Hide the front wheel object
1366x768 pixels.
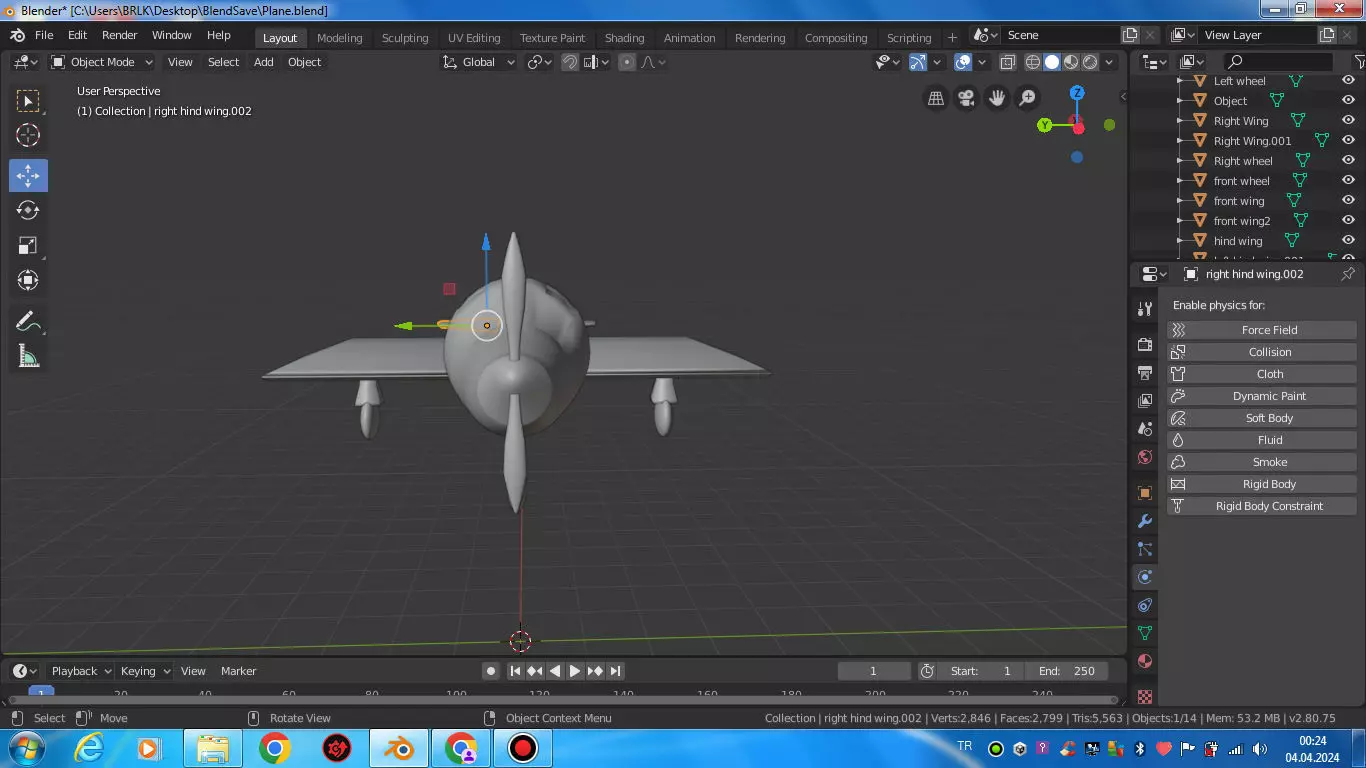pos(1348,181)
